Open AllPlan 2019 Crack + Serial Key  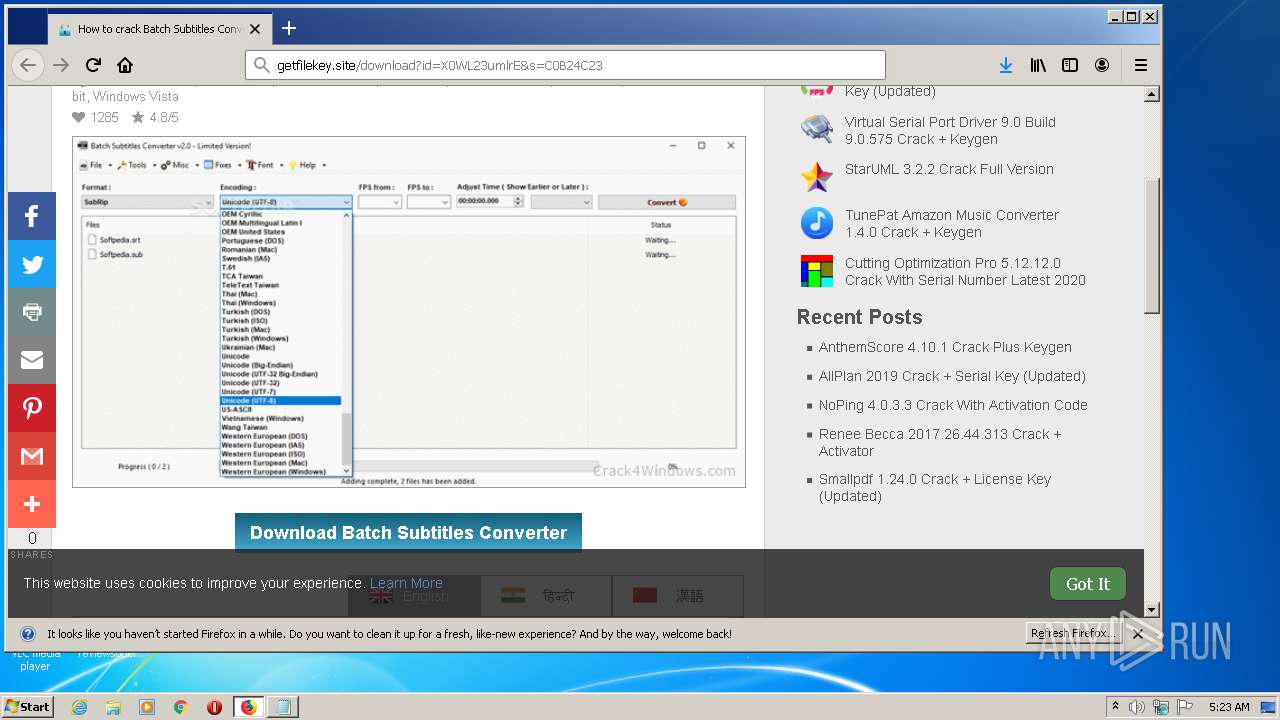952,376
